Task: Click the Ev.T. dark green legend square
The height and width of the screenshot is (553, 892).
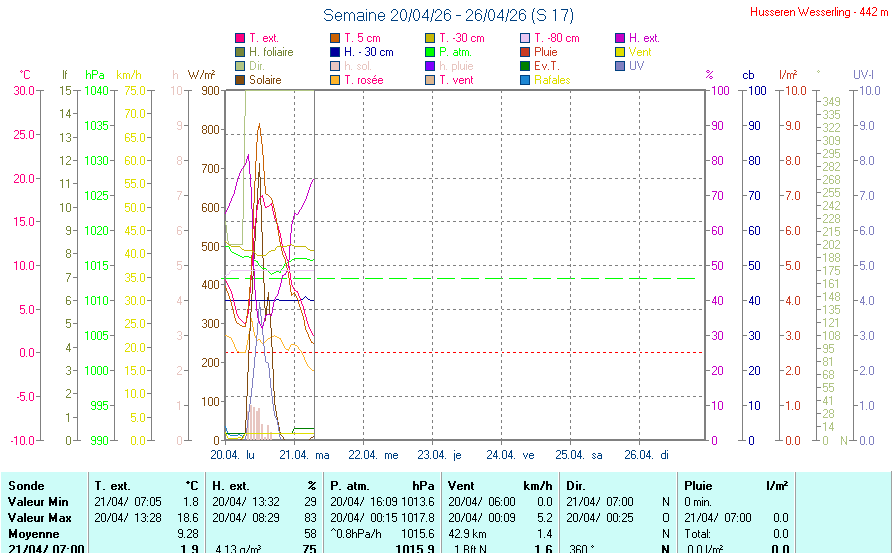Action: (x=525, y=66)
